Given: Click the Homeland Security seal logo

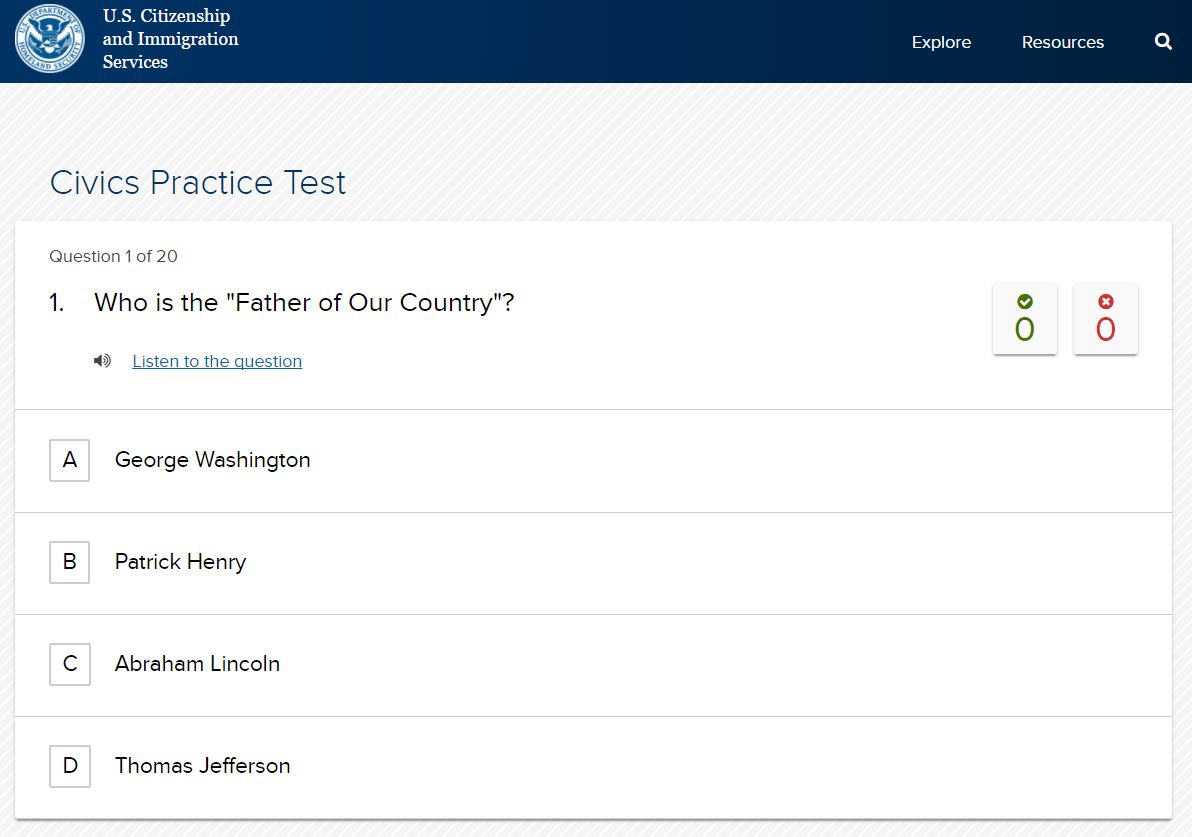Looking at the screenshot, I should 49,39.
